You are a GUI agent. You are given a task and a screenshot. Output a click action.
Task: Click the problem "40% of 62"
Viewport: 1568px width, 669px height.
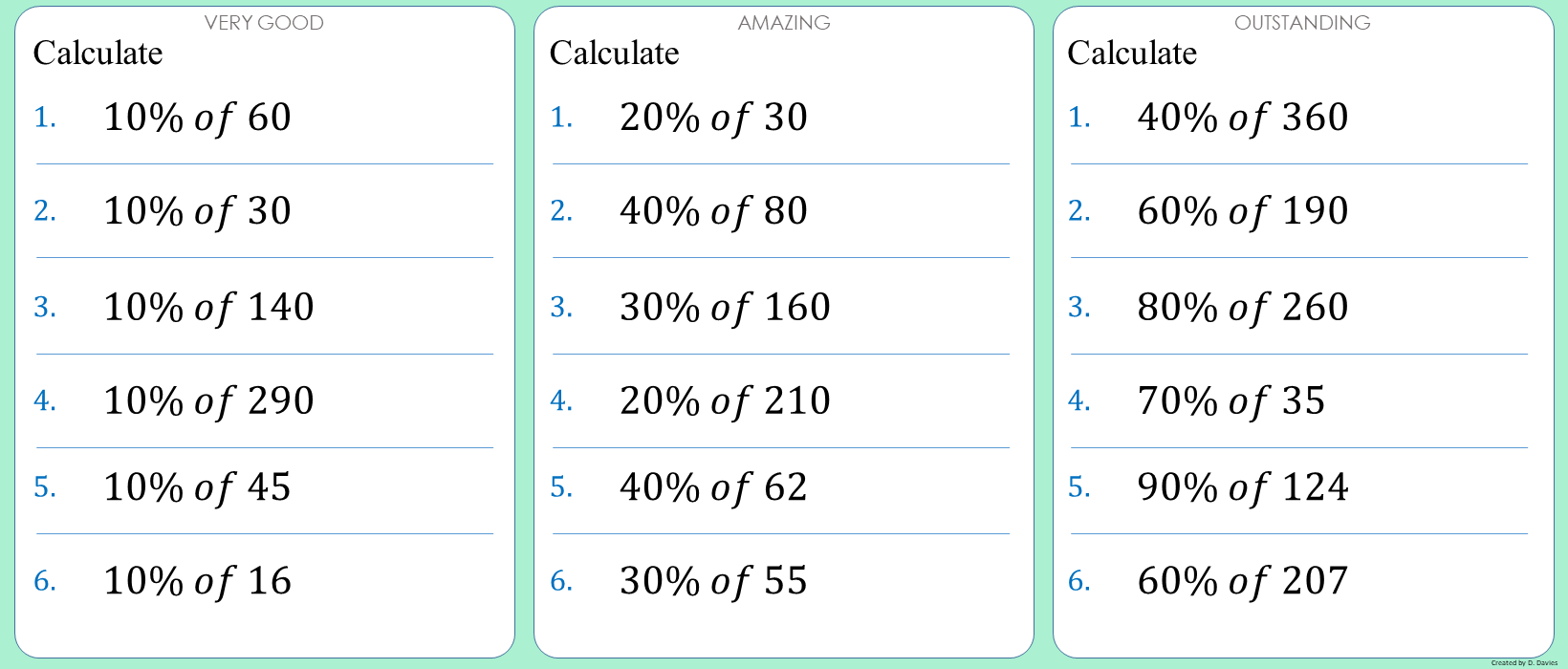point(713,487)
